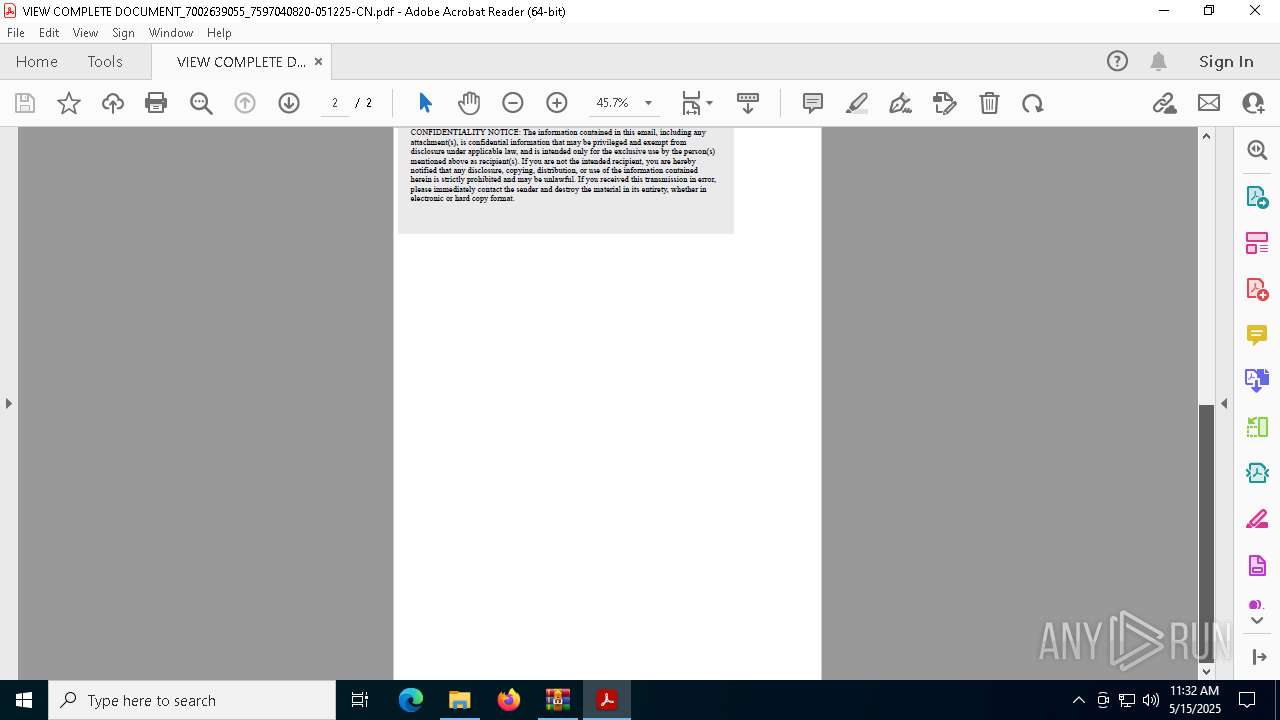Screen dimensions: 1280x720
Task: Open the fit page options dropdown
Action: (x=697, y=103)
